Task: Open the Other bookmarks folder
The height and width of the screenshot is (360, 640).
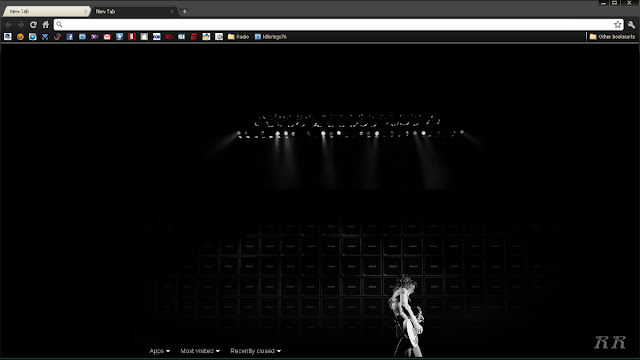Action: tap(612, 37)
